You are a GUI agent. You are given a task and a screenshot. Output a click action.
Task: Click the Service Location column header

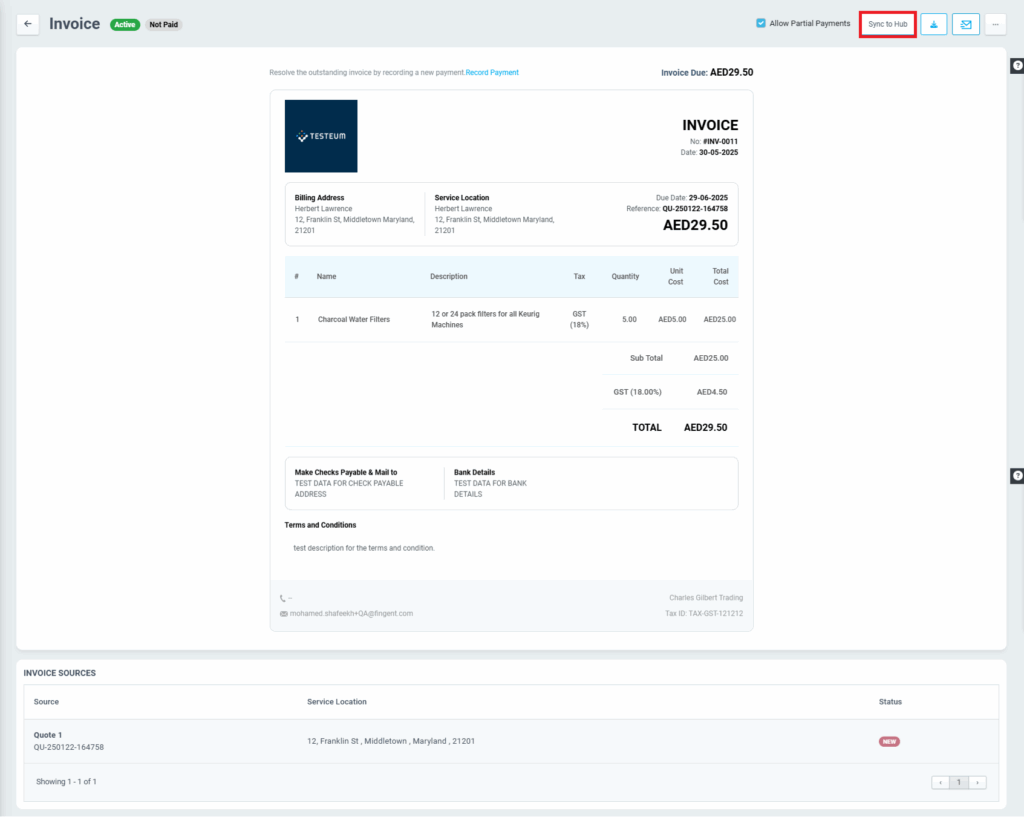pyautogui.click(x=336, y=702)
